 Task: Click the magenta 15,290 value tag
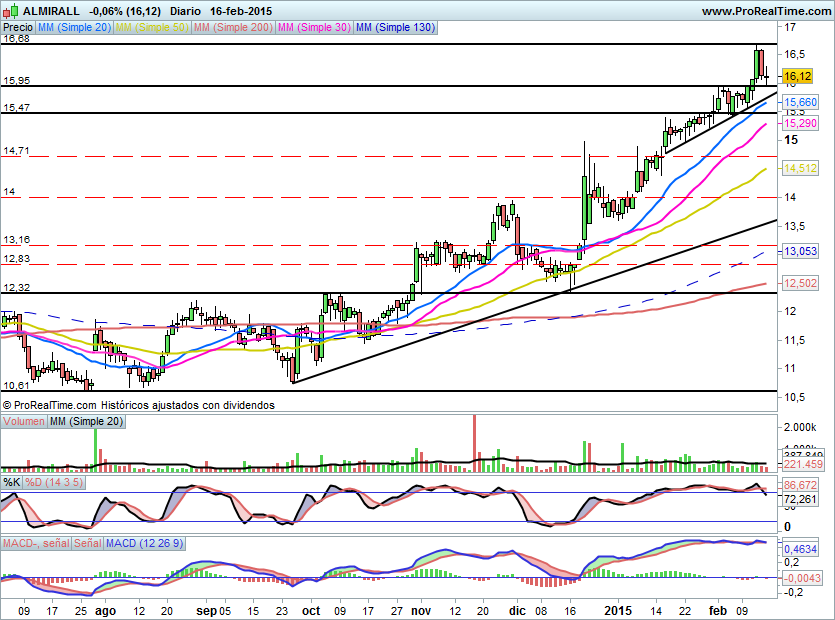[x=800, y=123]
